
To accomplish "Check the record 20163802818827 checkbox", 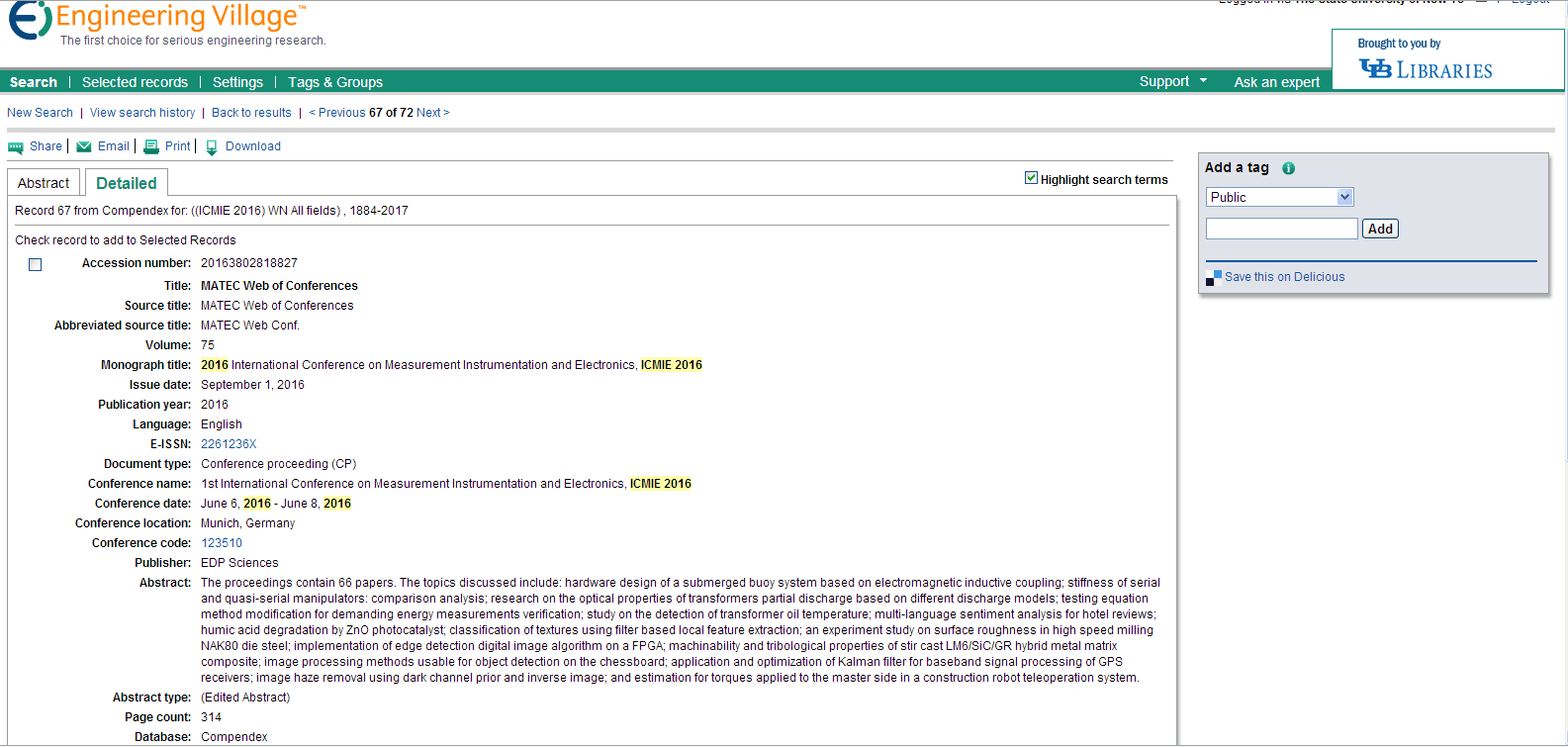I will click(36, 264).
